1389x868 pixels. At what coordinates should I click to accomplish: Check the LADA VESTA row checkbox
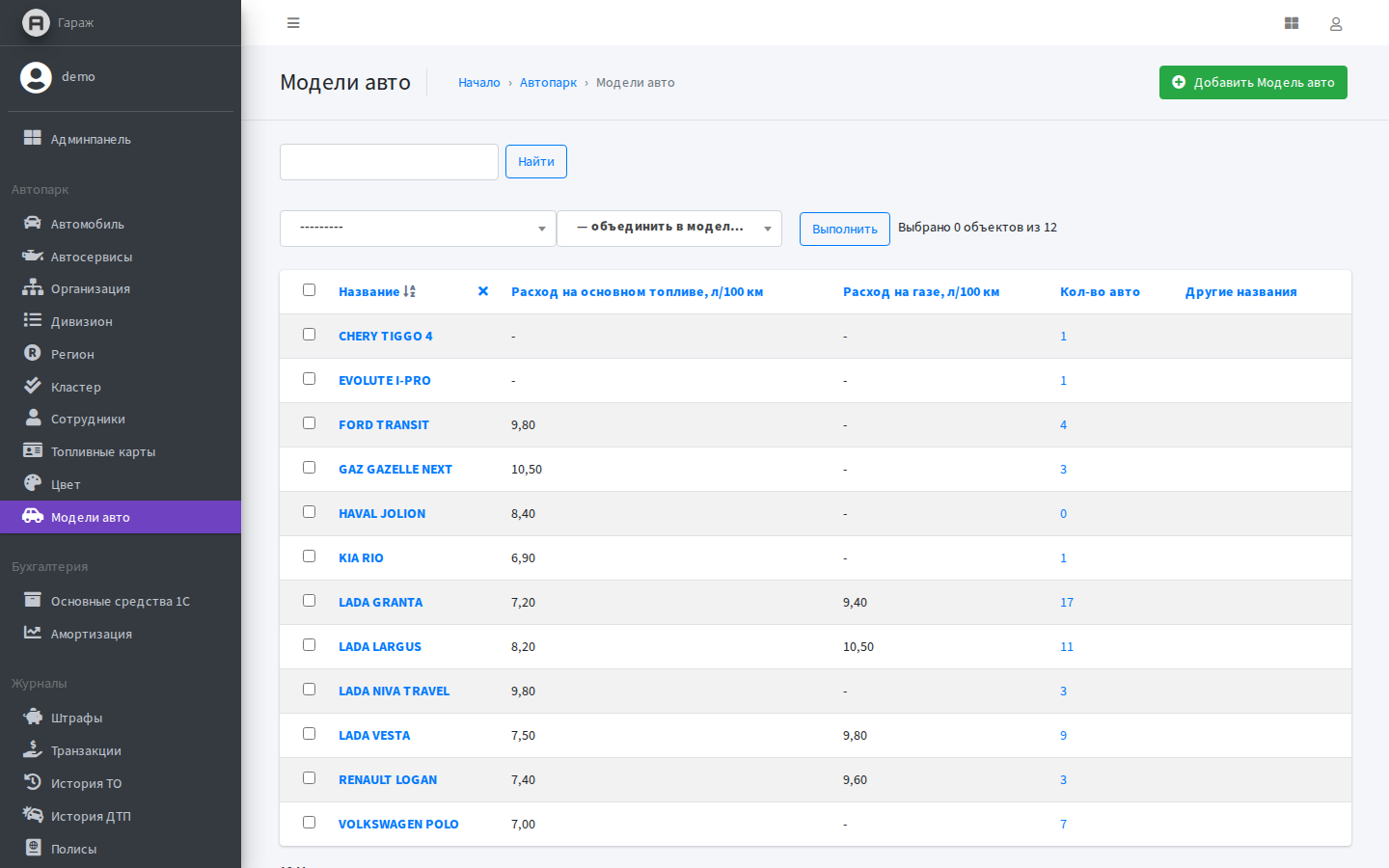pos(309,734)
